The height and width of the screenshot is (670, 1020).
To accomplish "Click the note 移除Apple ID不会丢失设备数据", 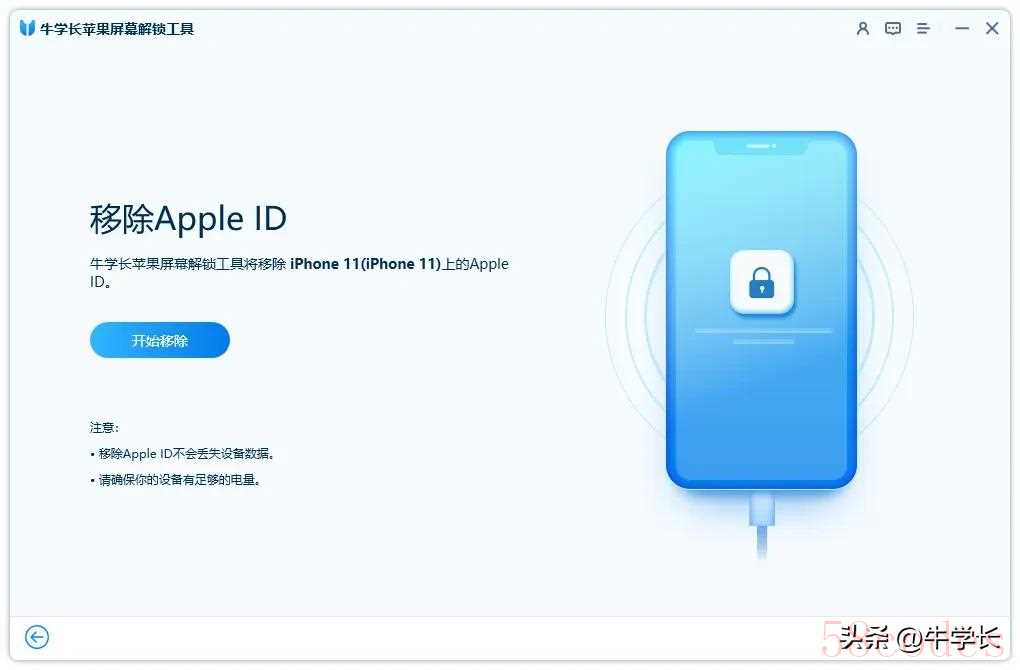I will (x=185, y=454).
